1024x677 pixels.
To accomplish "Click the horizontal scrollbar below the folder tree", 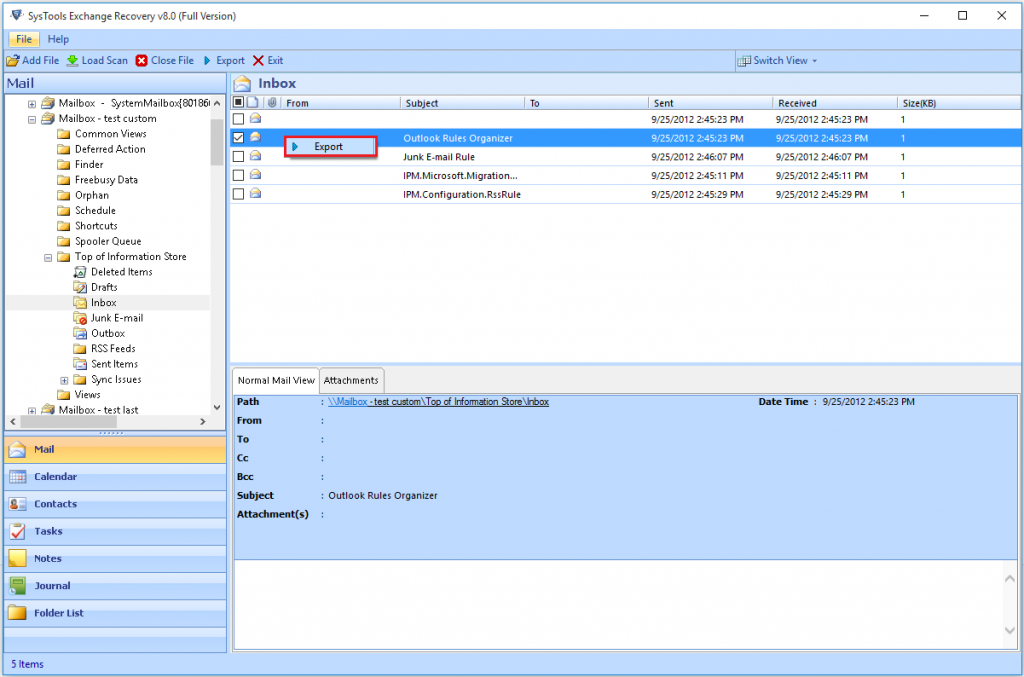I will coord(70,422).
